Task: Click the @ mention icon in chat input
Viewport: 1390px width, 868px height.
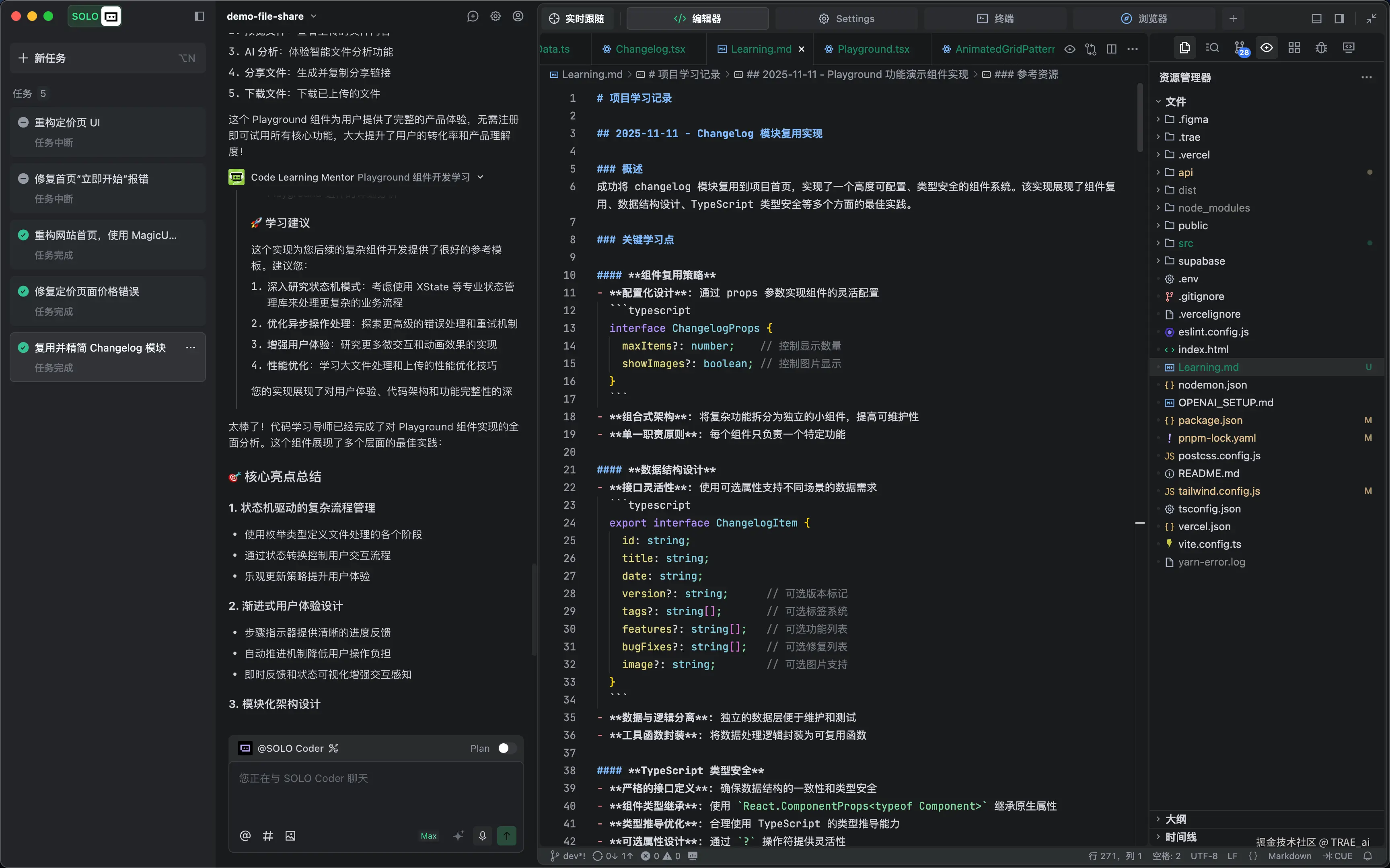Action: pyautogui.click(x=245, y=836)
